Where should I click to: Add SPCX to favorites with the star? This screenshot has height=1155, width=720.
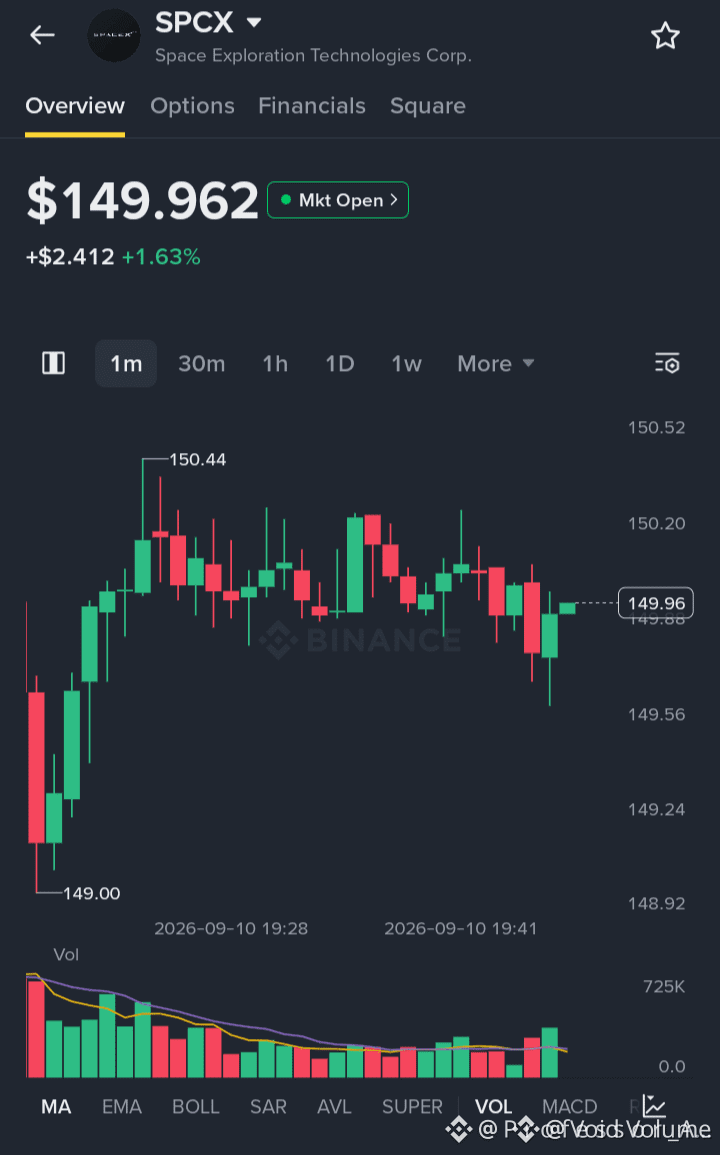click(665, 35)
